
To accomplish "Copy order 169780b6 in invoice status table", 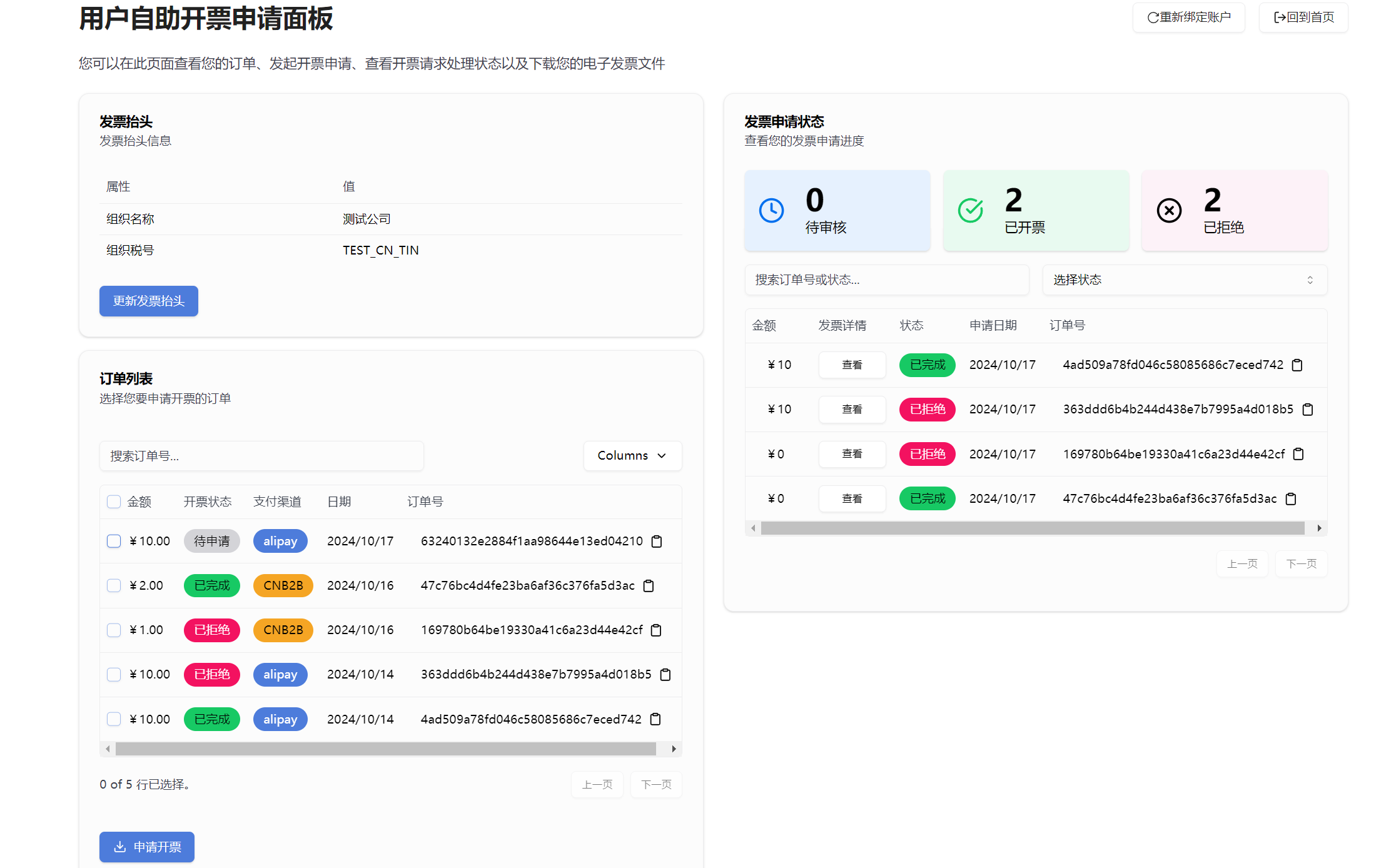I will [1298, 454].
